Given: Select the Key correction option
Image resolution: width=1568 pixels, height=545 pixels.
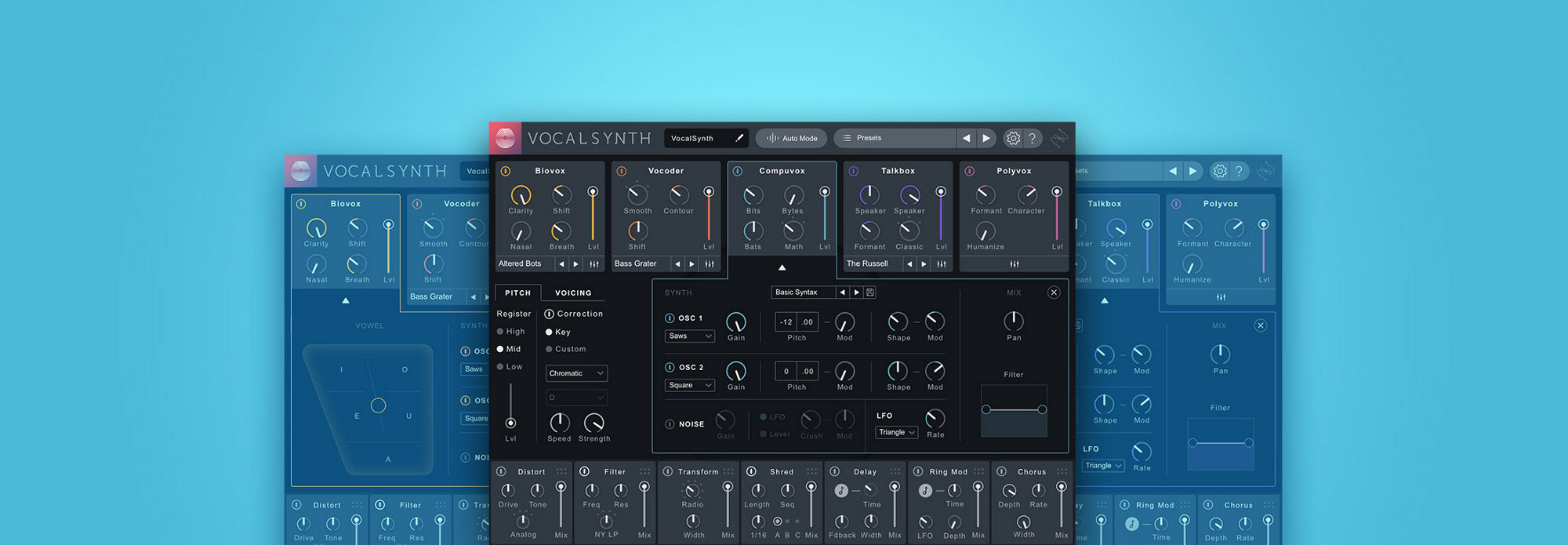Looking at the screenshot, I should coord(549,332).
